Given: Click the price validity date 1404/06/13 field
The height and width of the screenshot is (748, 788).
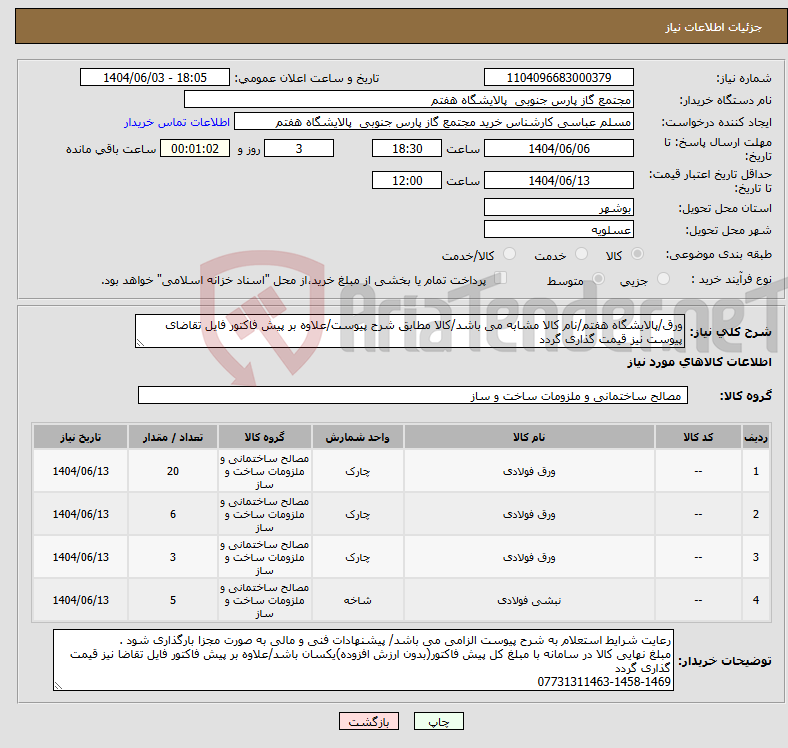Looking at the screenshot, I should 558,180.
